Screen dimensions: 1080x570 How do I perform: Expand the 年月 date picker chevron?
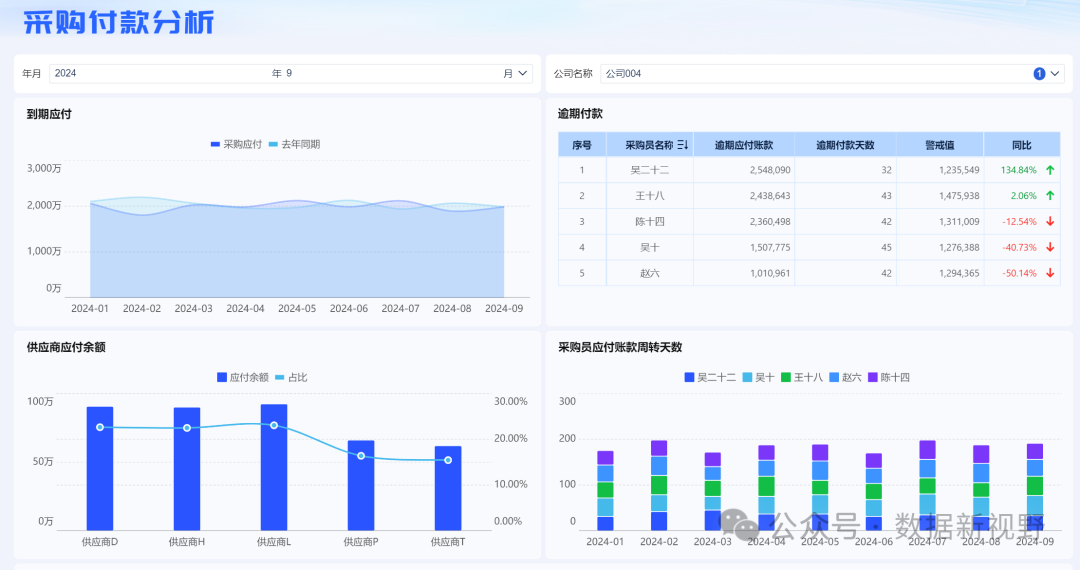pyautogui.click(x=525, y=74)
